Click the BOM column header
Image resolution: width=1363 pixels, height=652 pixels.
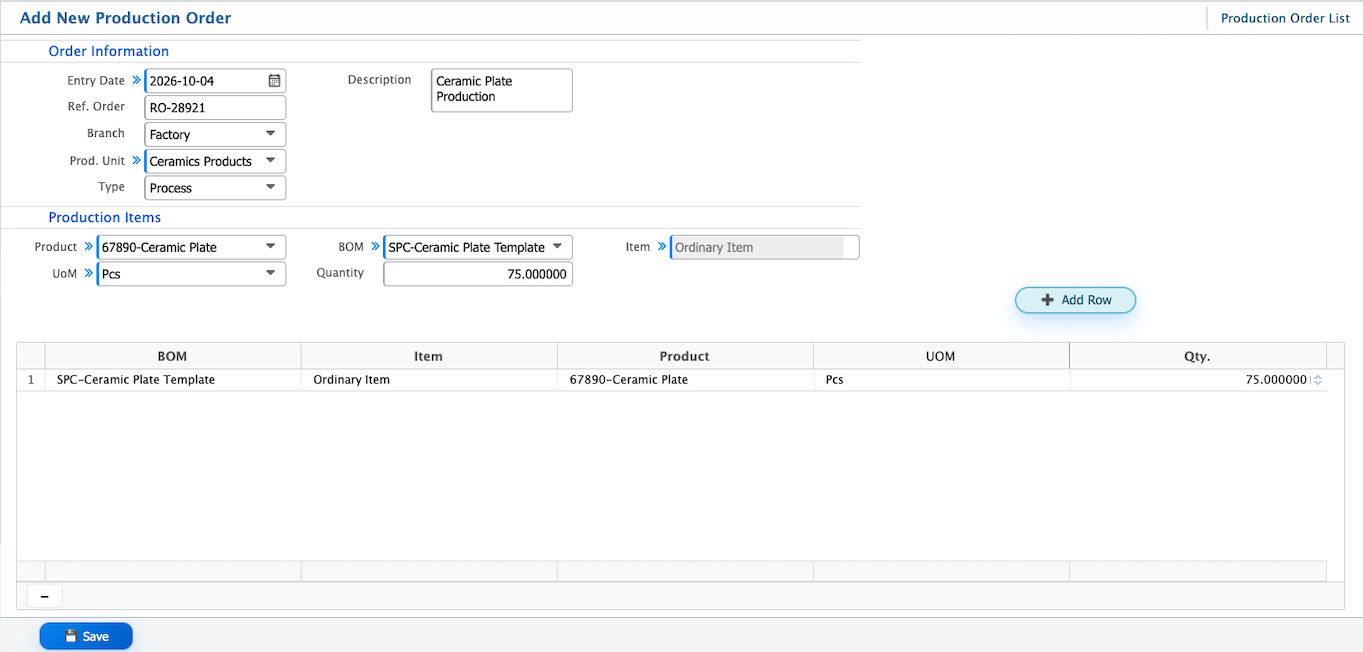point(173,356)
